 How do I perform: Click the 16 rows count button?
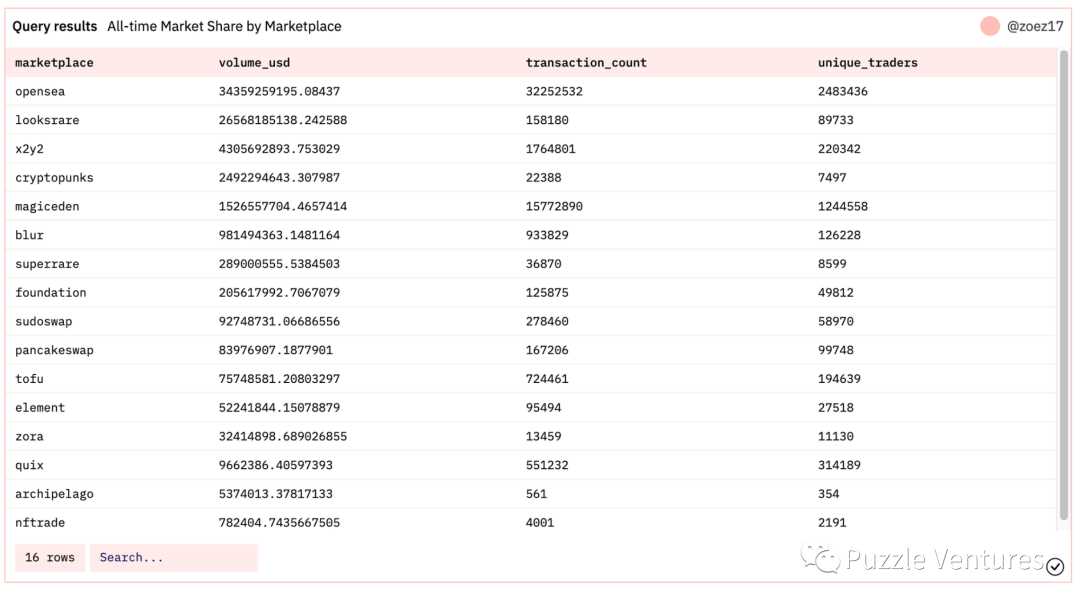[x=50, y=558]
